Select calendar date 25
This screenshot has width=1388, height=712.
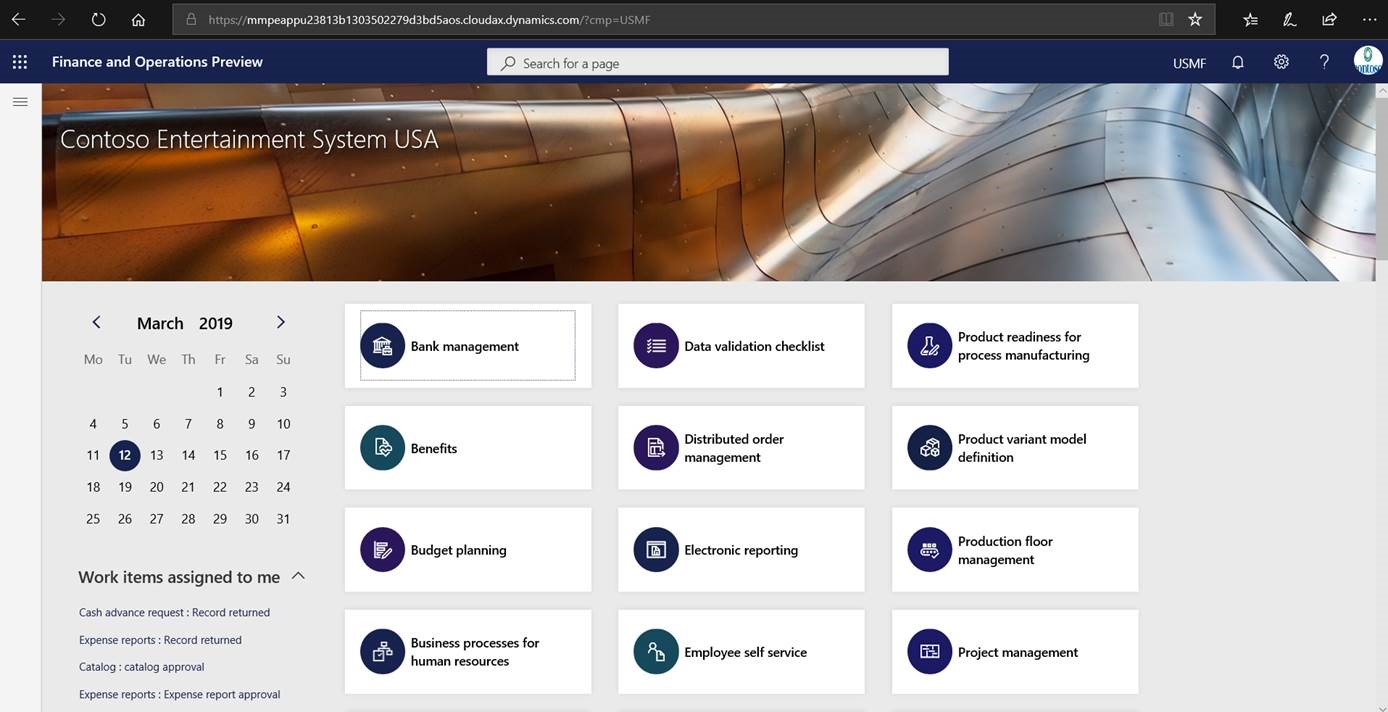(x=93, y=519)
